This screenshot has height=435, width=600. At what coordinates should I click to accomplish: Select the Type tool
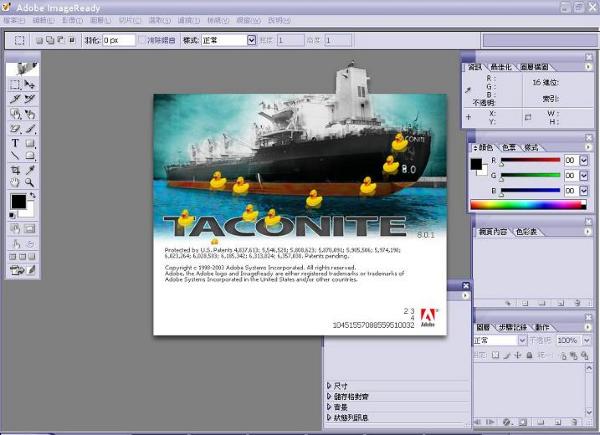15,143
